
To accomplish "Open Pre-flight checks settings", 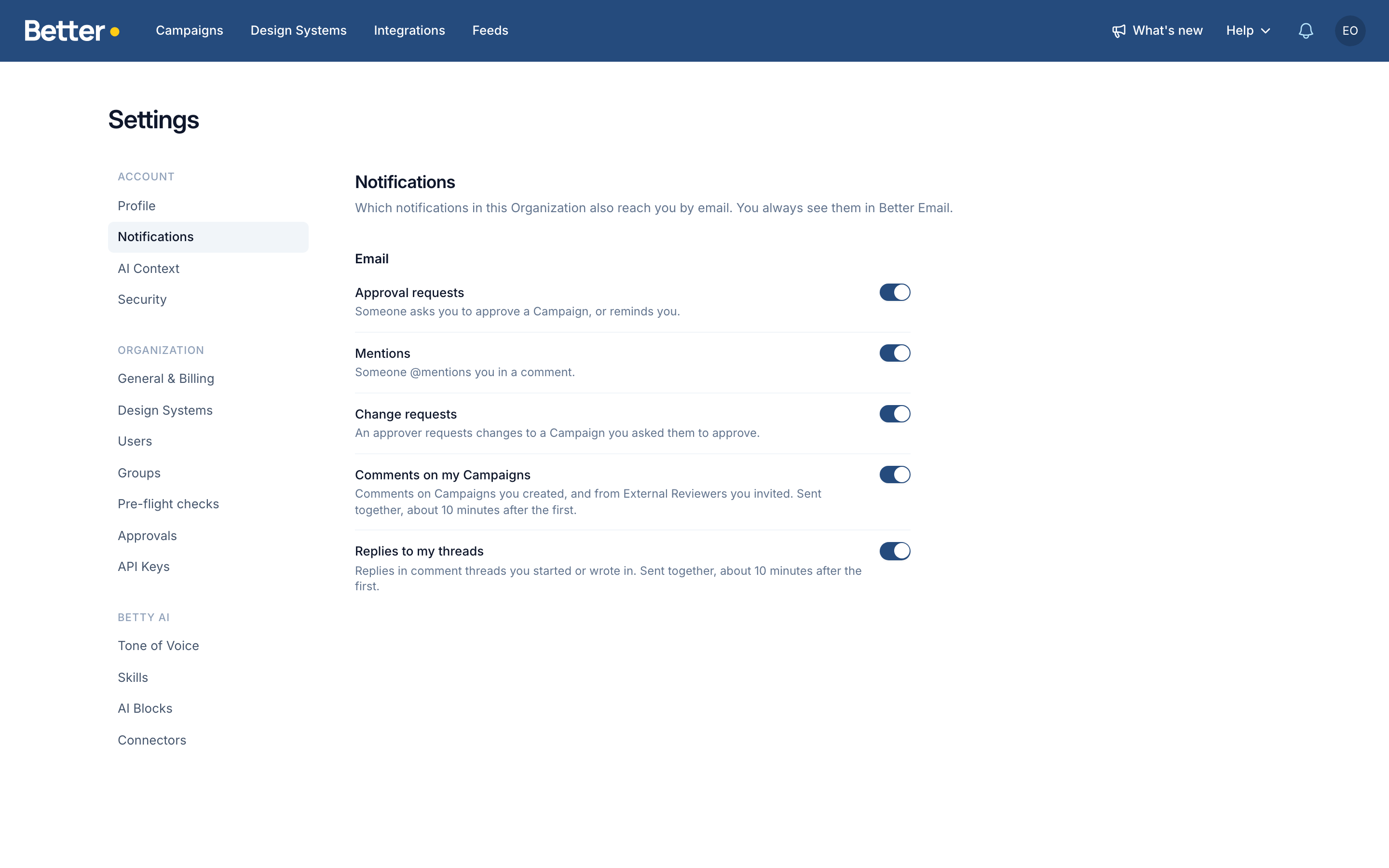I will click(x=208, y=504).
